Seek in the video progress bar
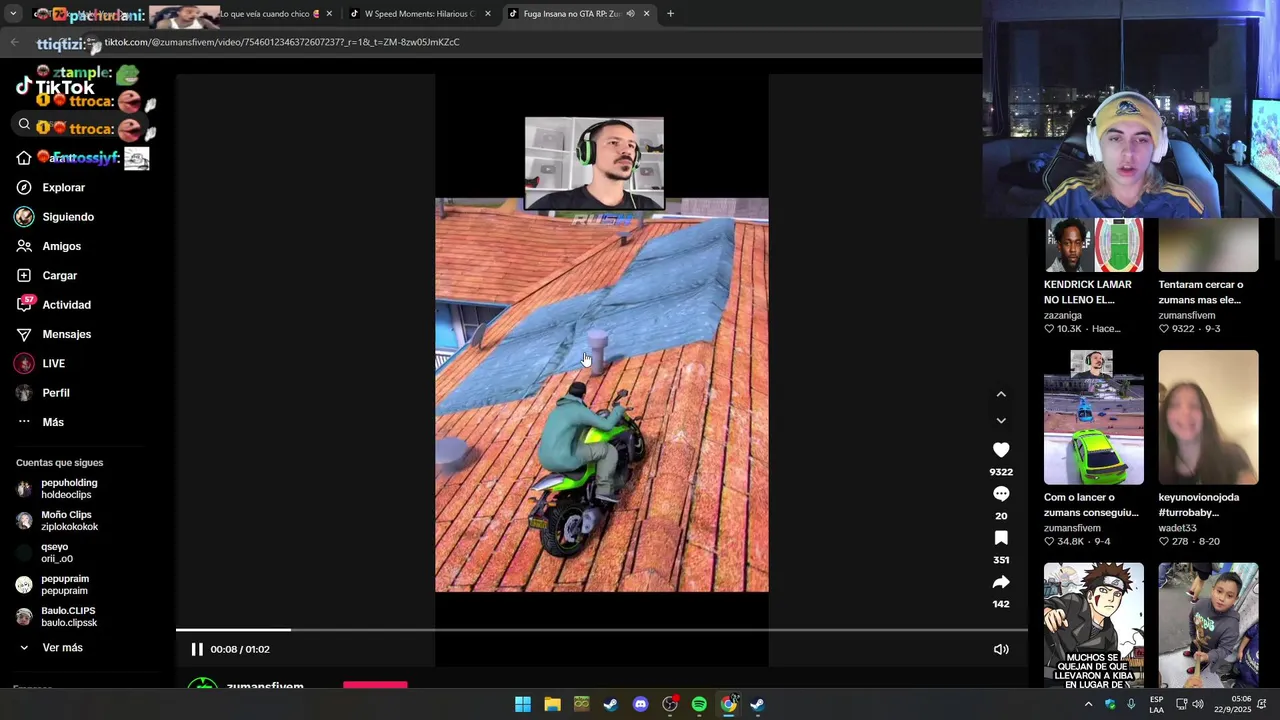Screen dimensions: 1280x720 pos(602,630)
